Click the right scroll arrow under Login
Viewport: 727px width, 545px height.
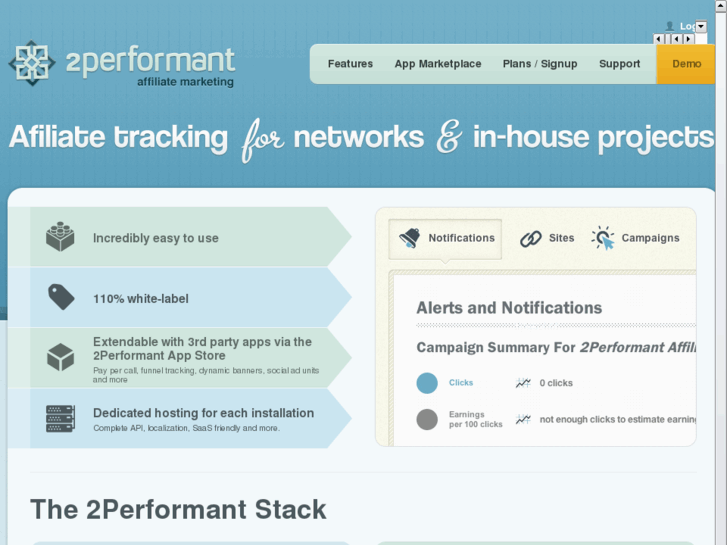(x=689, y=39)
